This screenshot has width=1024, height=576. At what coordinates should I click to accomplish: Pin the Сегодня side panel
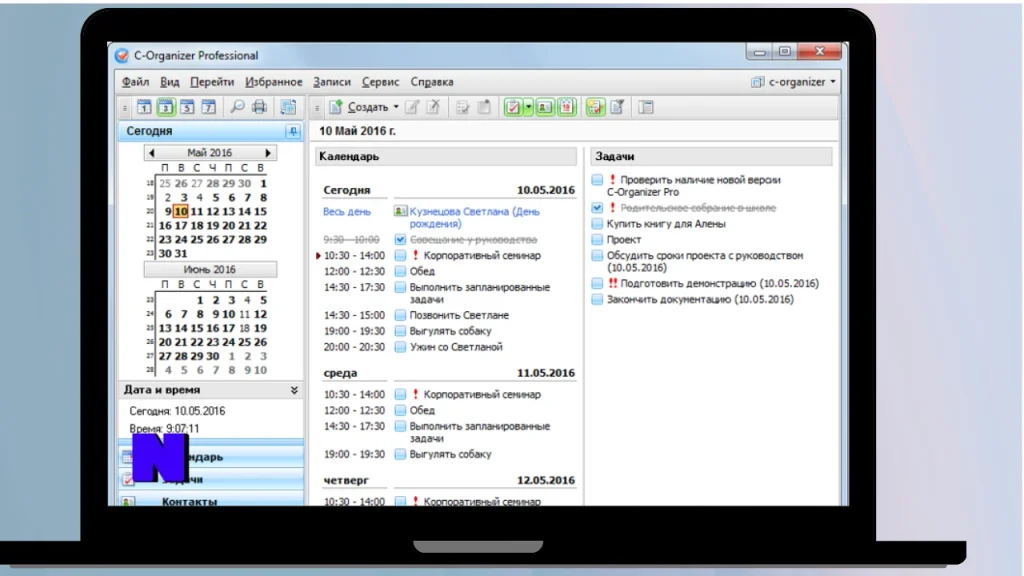click(x=293, y=131)
